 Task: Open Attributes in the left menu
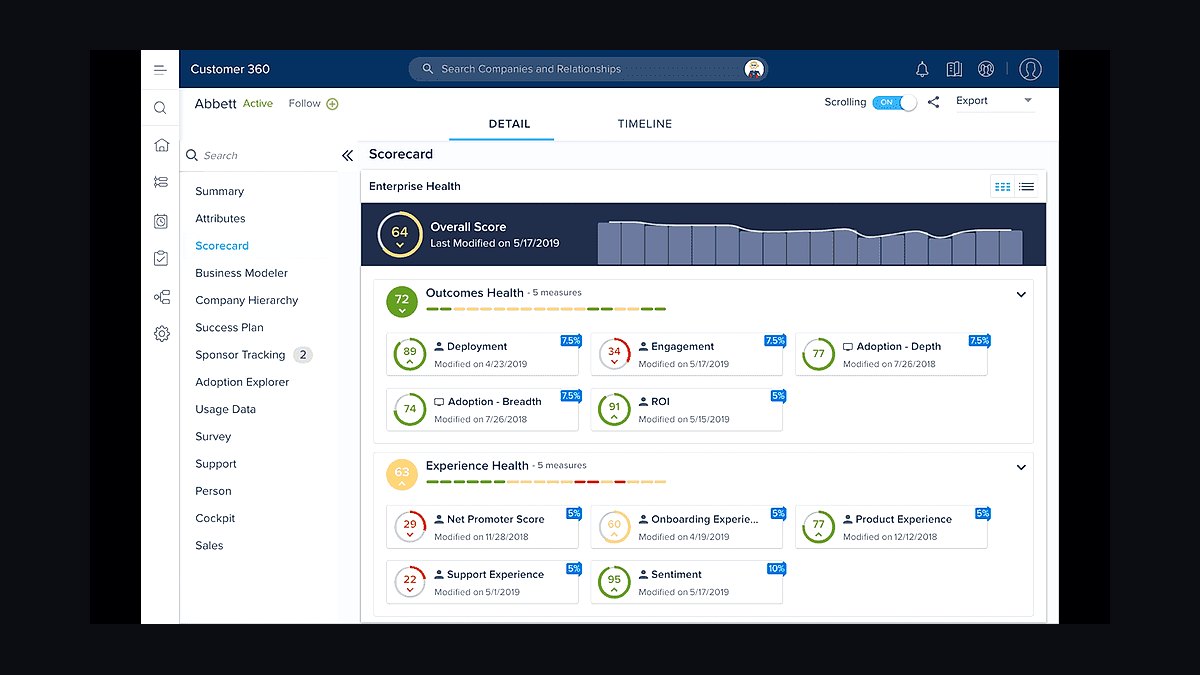(220, 218)
